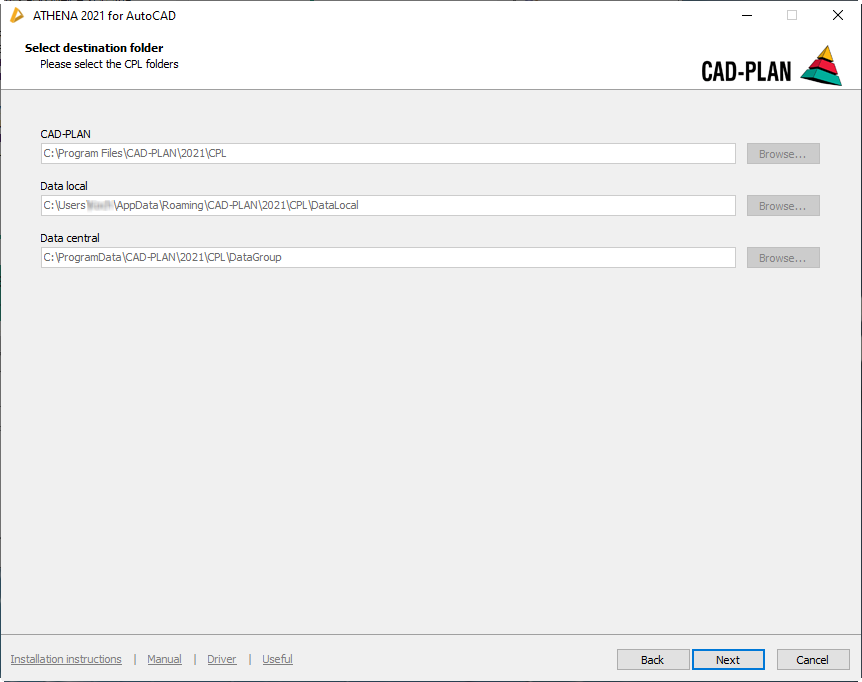Minimize the ATHENA installer window

pos(746,15)
